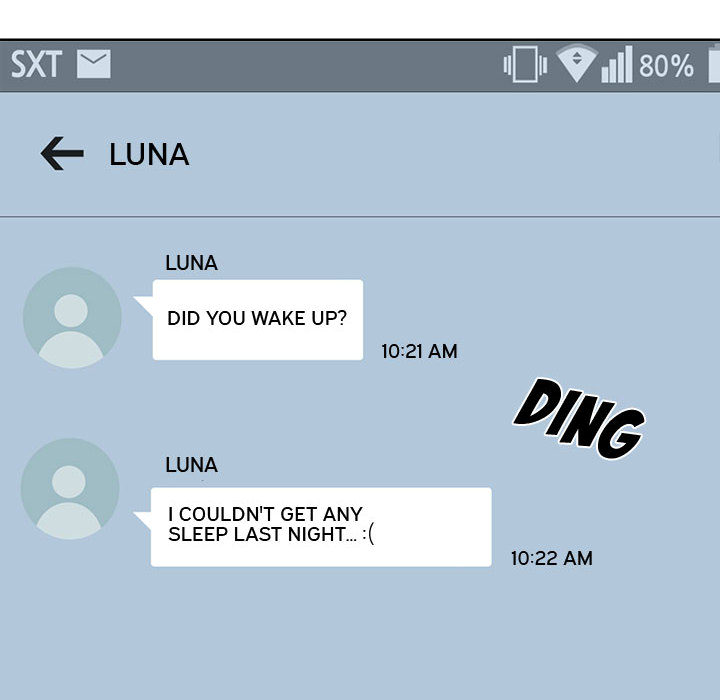The width and height of the screenshot is (720, 700).
Task: Tap the 80% battery indicator
Action: [x=666, y=66]
